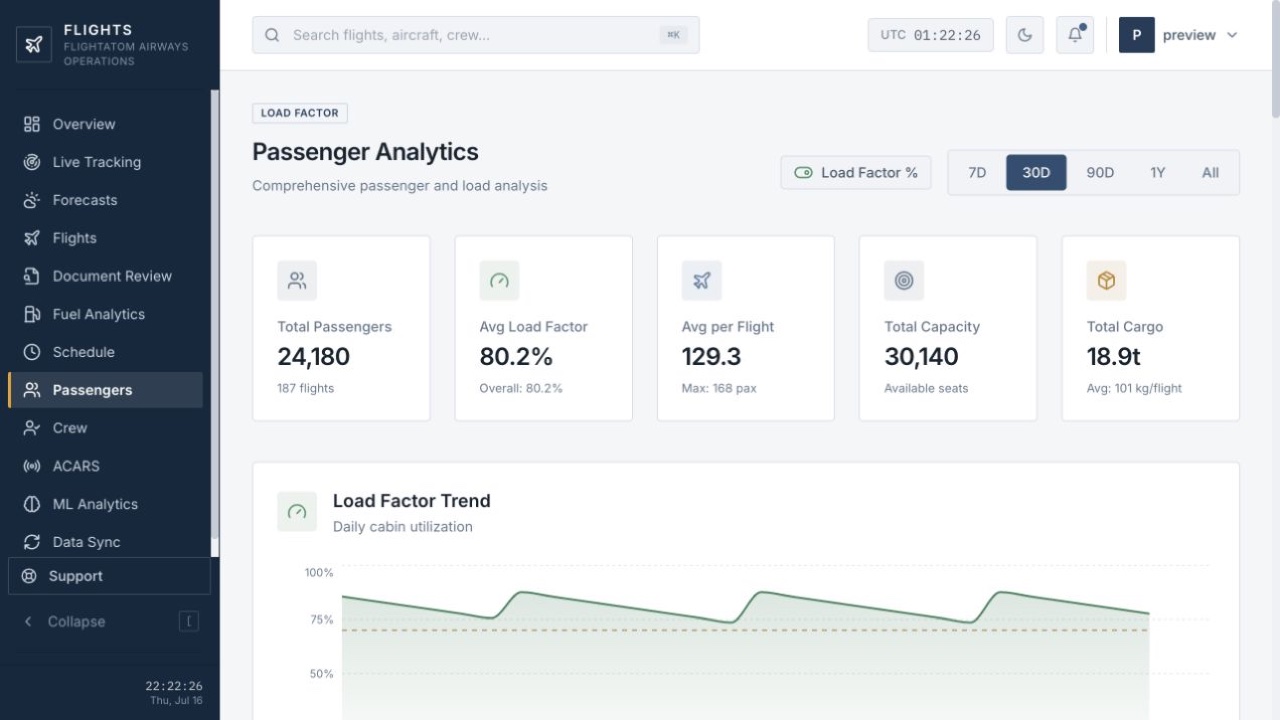
Task: Click the "Max: 168 pax" text
Action: (x=719, y=388)
